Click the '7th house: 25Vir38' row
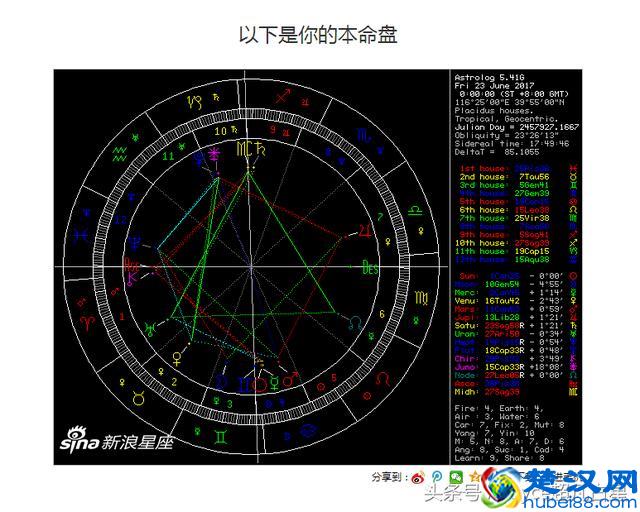The width and height of the screenshot is (640, 512). 517,218
